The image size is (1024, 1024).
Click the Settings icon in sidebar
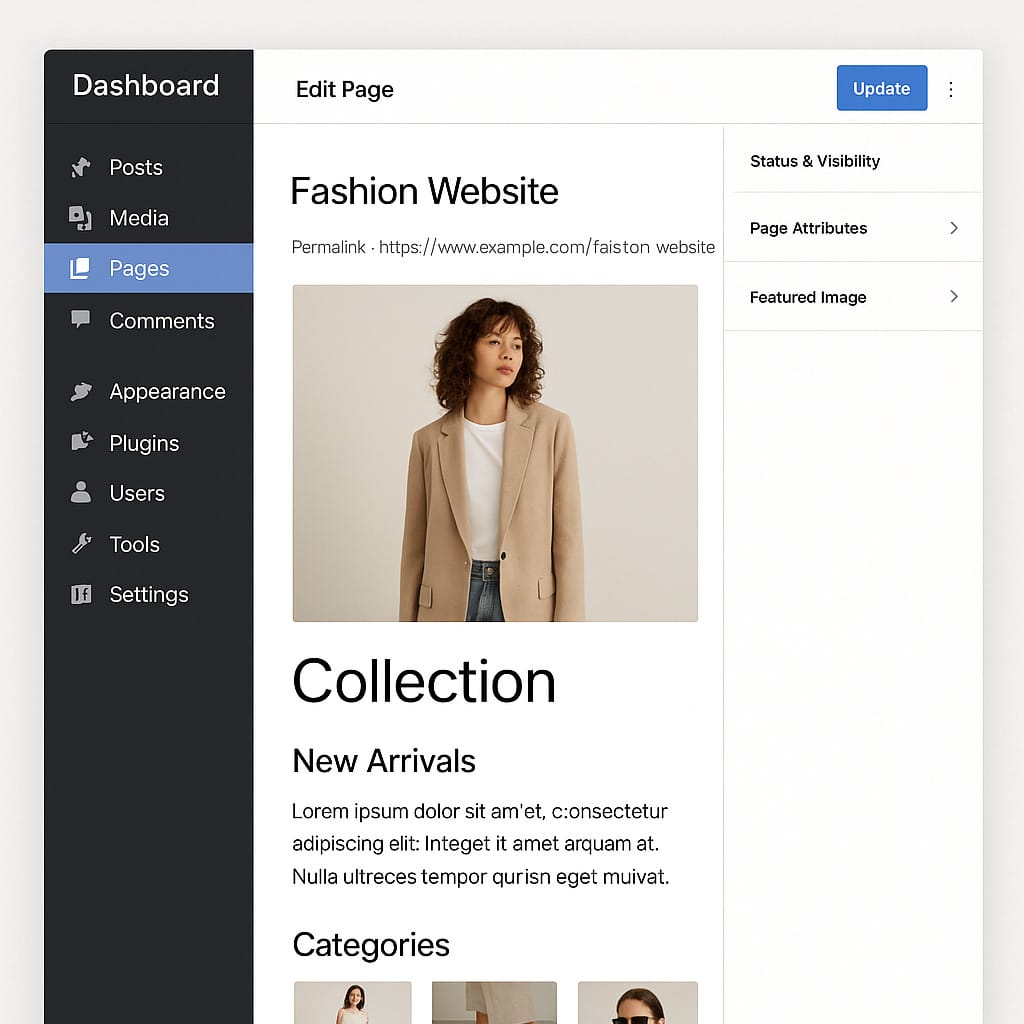tap(81, 594)
